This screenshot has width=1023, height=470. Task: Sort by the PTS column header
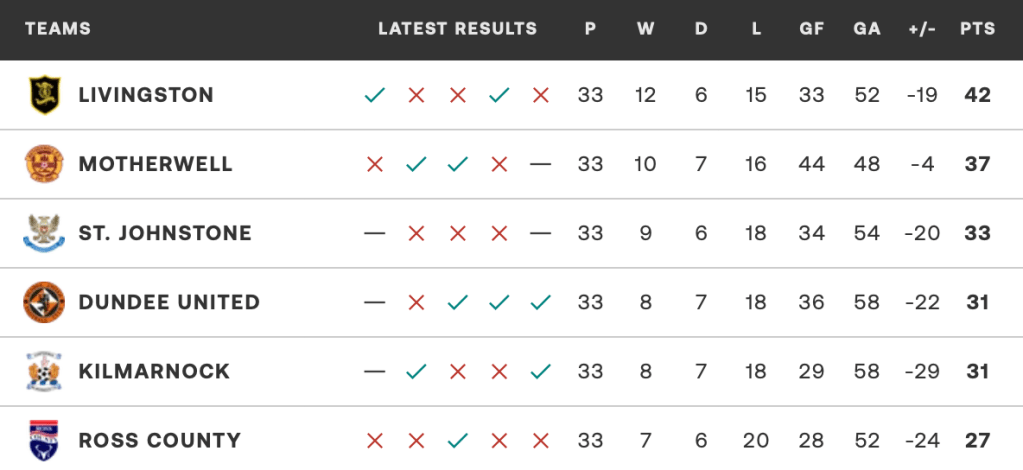(x=977, y=29)
